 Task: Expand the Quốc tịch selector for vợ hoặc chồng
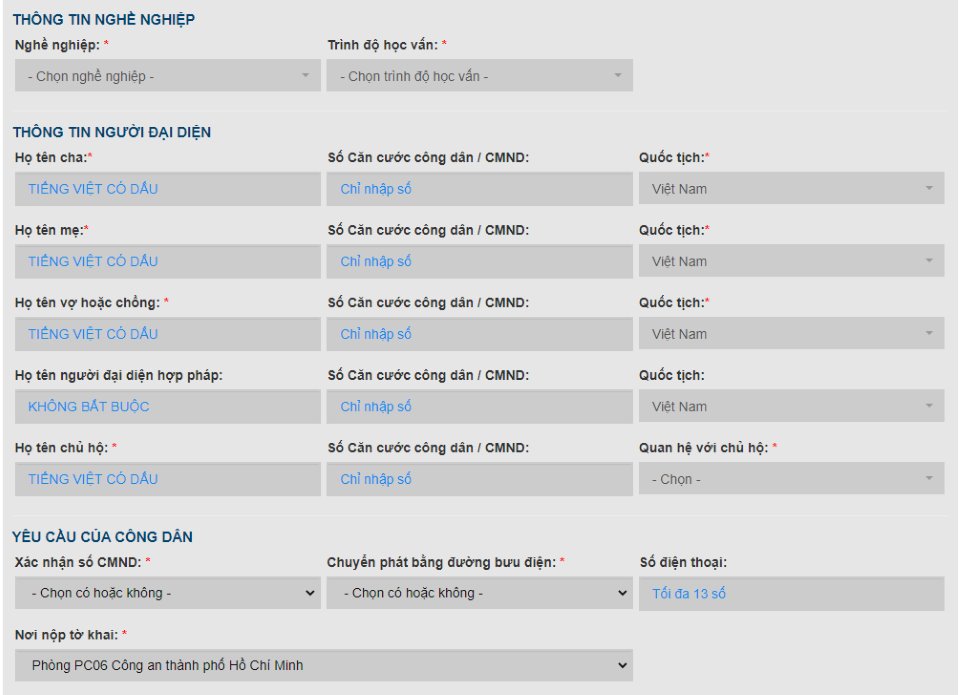pyautogui.click(x=790, y=333)
